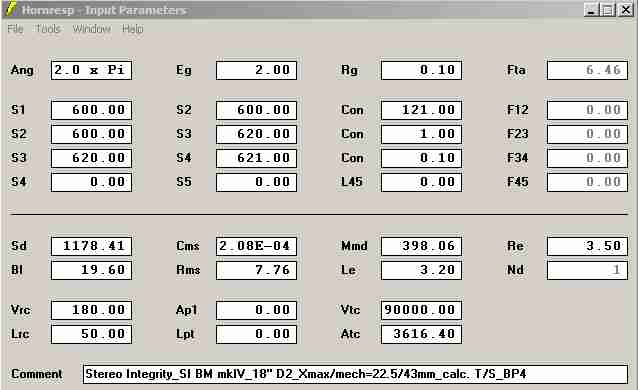The image size is (638, 390).
Task: Click the Ang label
Action: (22, 70)
